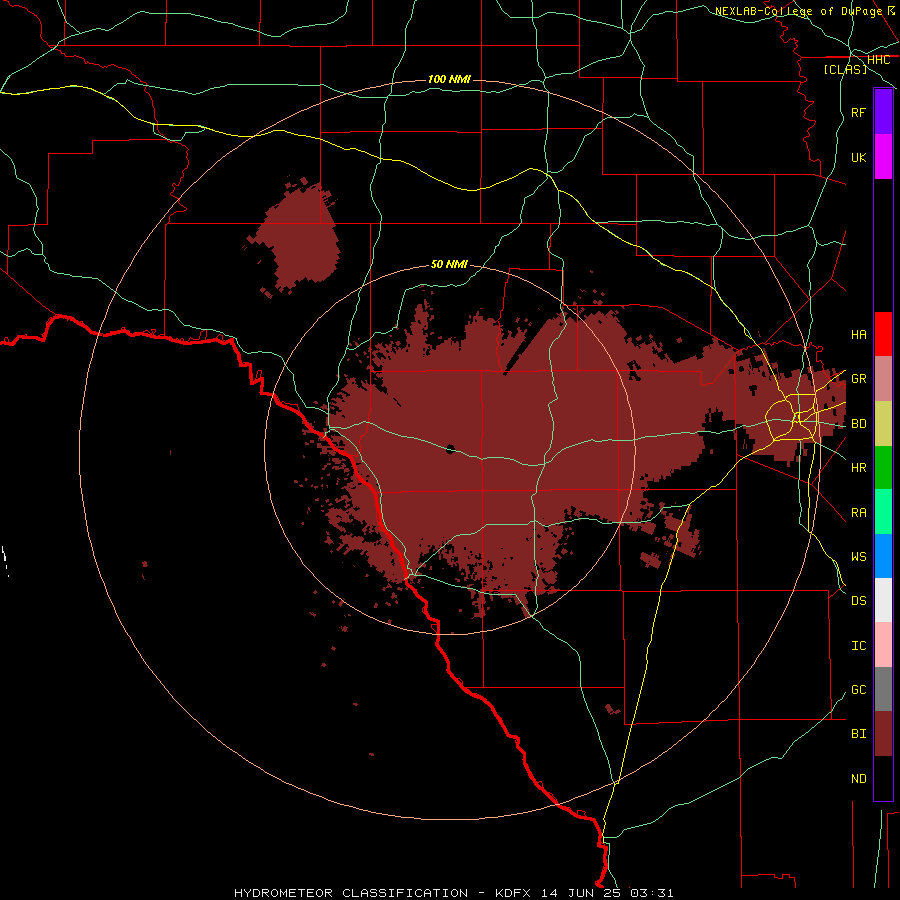Image resolution: width=900 pixels, height=900 pixels.
Task: Click the UK legend label
Action: pos(858,157)
